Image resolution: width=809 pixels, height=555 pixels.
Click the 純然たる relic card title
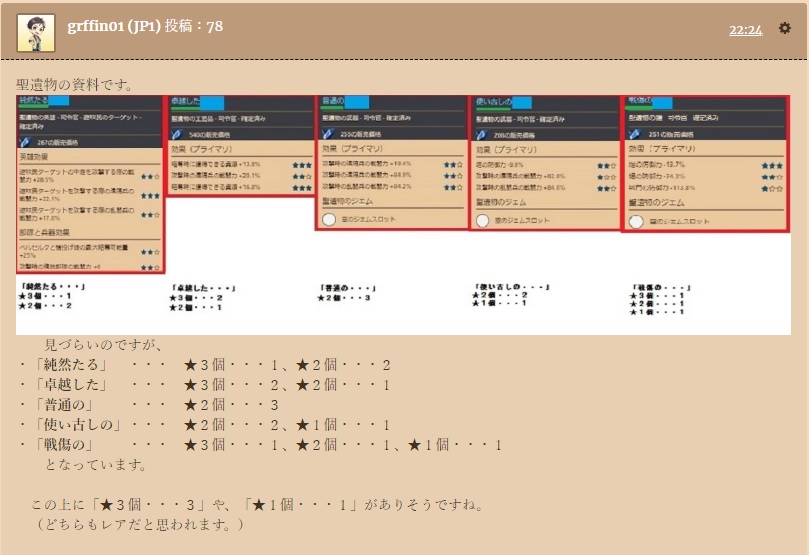pos(34,100)
